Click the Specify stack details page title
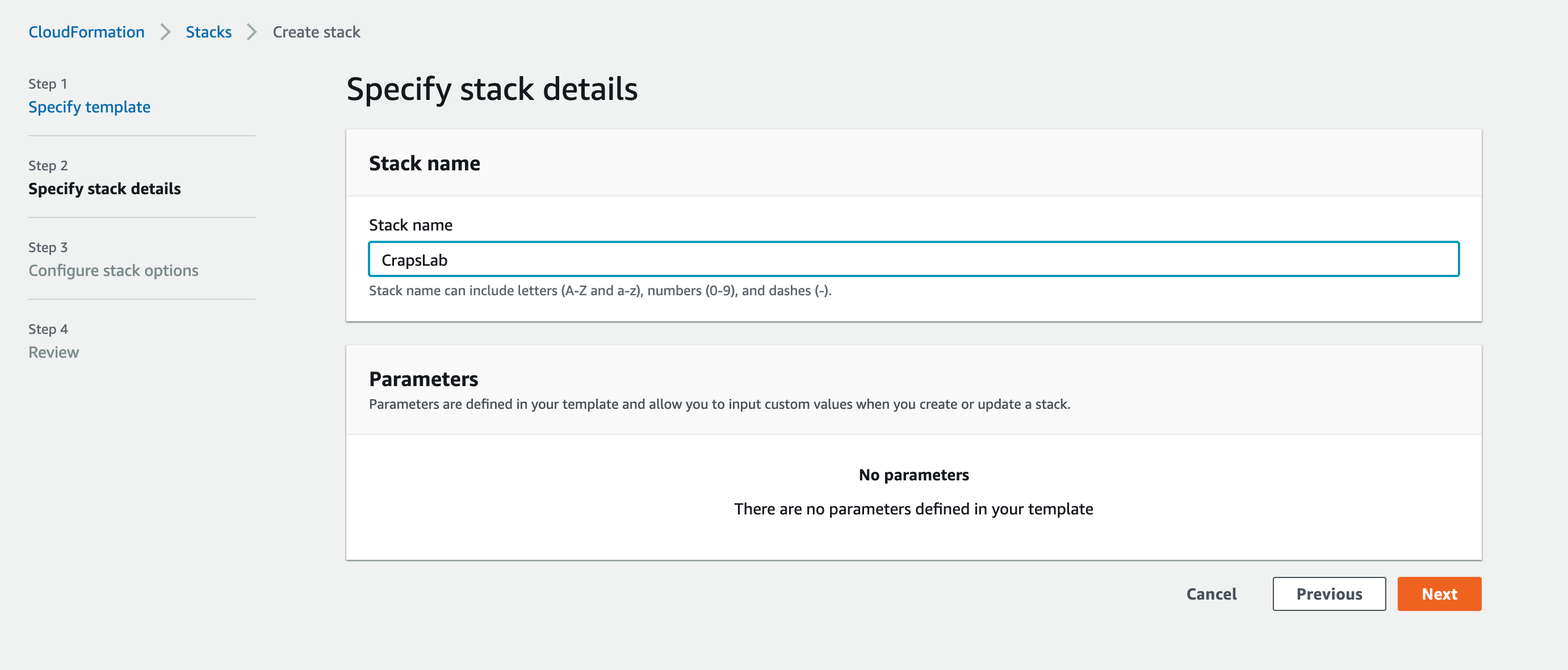 pos(492,89)
